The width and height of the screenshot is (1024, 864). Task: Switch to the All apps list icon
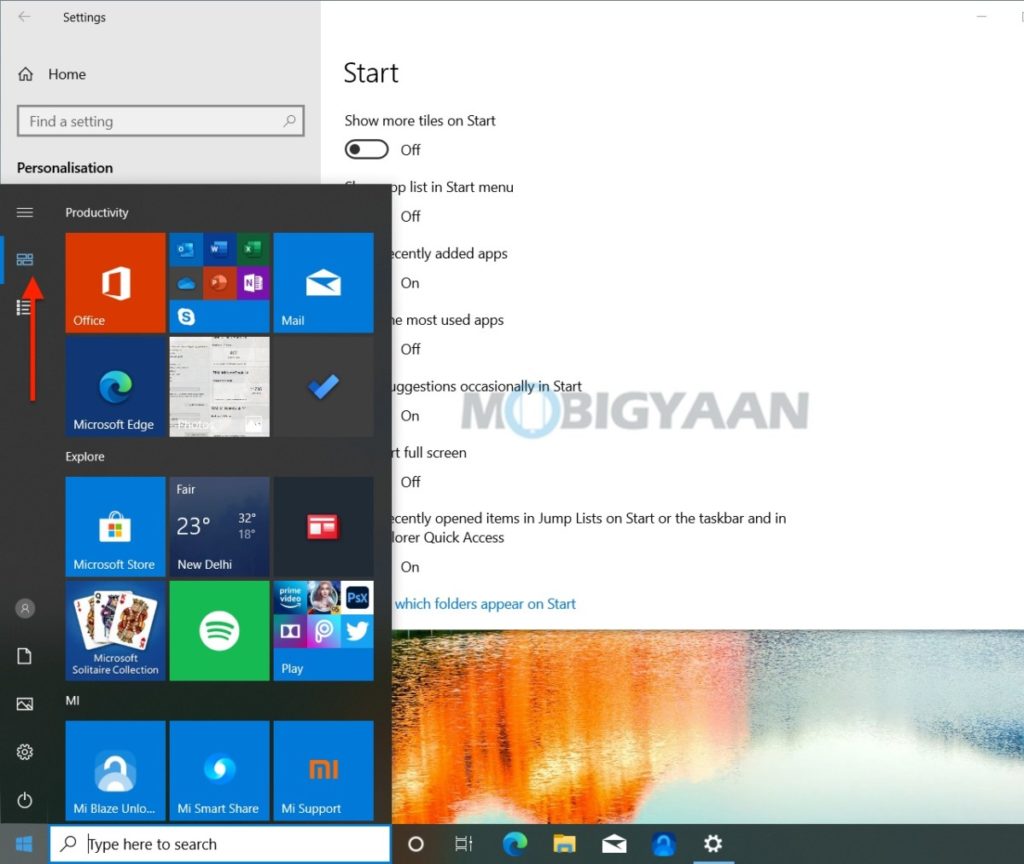[25, 308]
